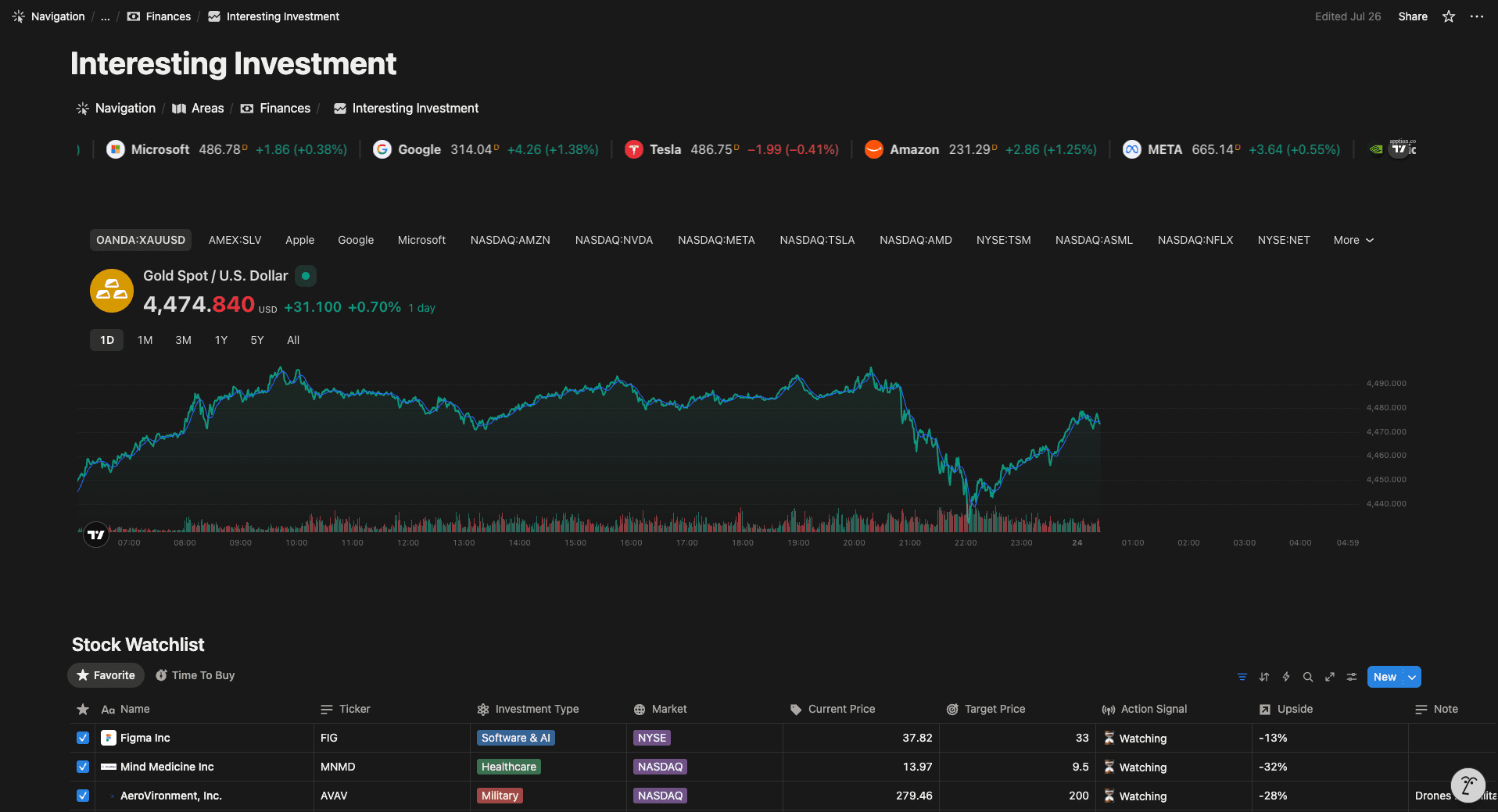Click the lightning automation icon
Screen dimensions: 1498x812
(1286, 677)
